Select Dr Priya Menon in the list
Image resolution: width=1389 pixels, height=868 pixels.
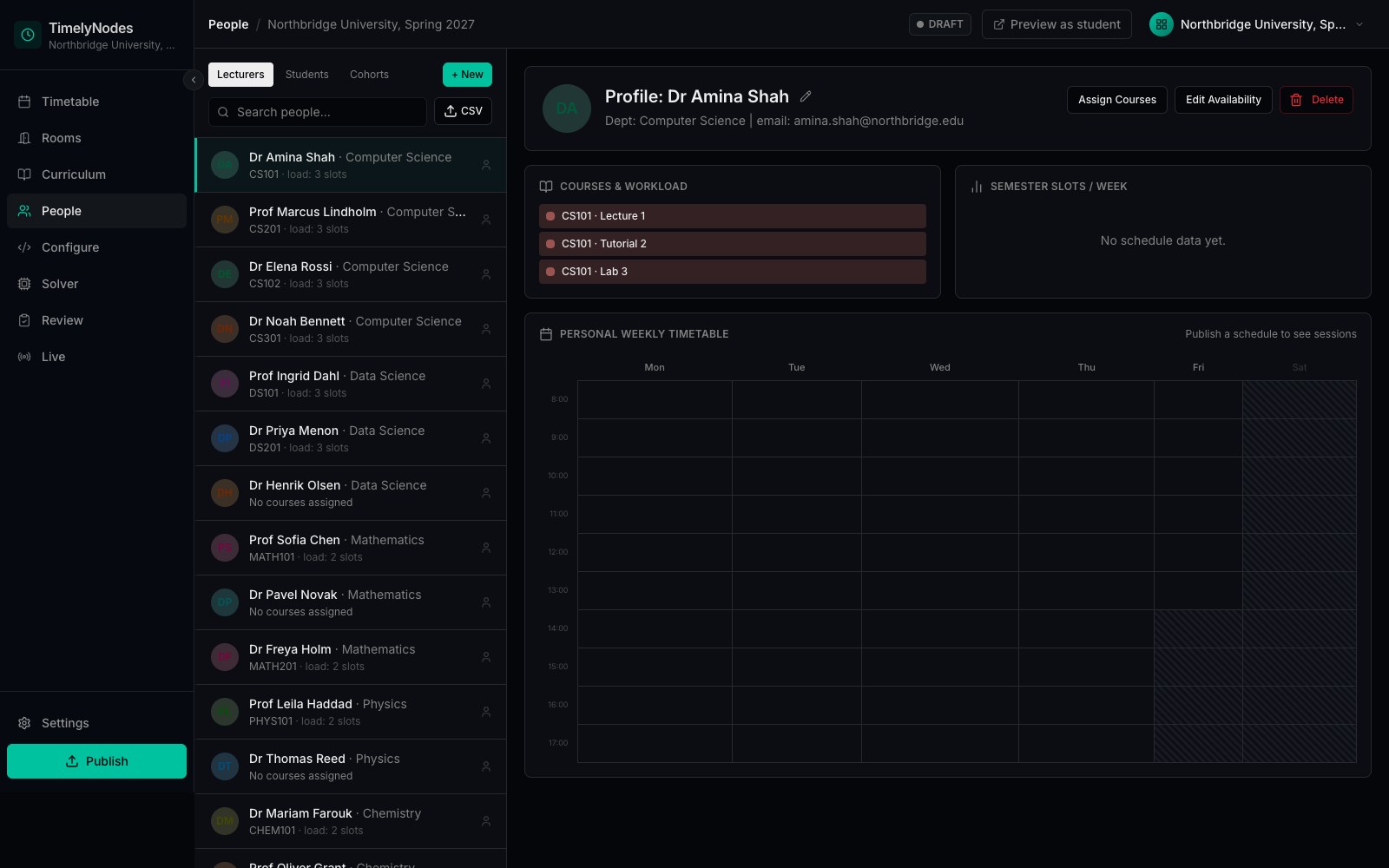[x=351, y=438]
